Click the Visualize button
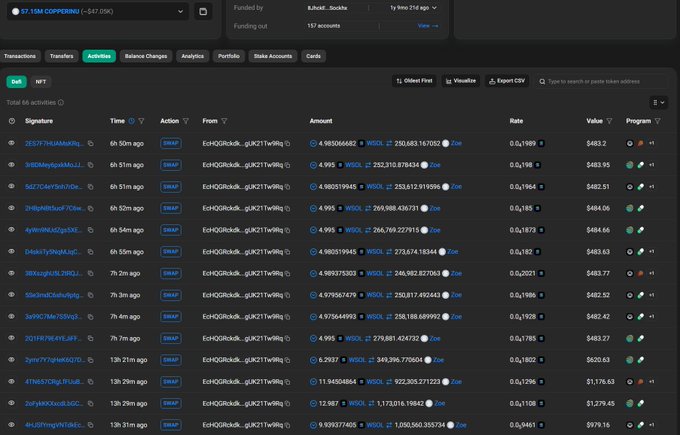The width and height of the screenshot is (680, 435). pyautogui.click(x=461, y=81)
